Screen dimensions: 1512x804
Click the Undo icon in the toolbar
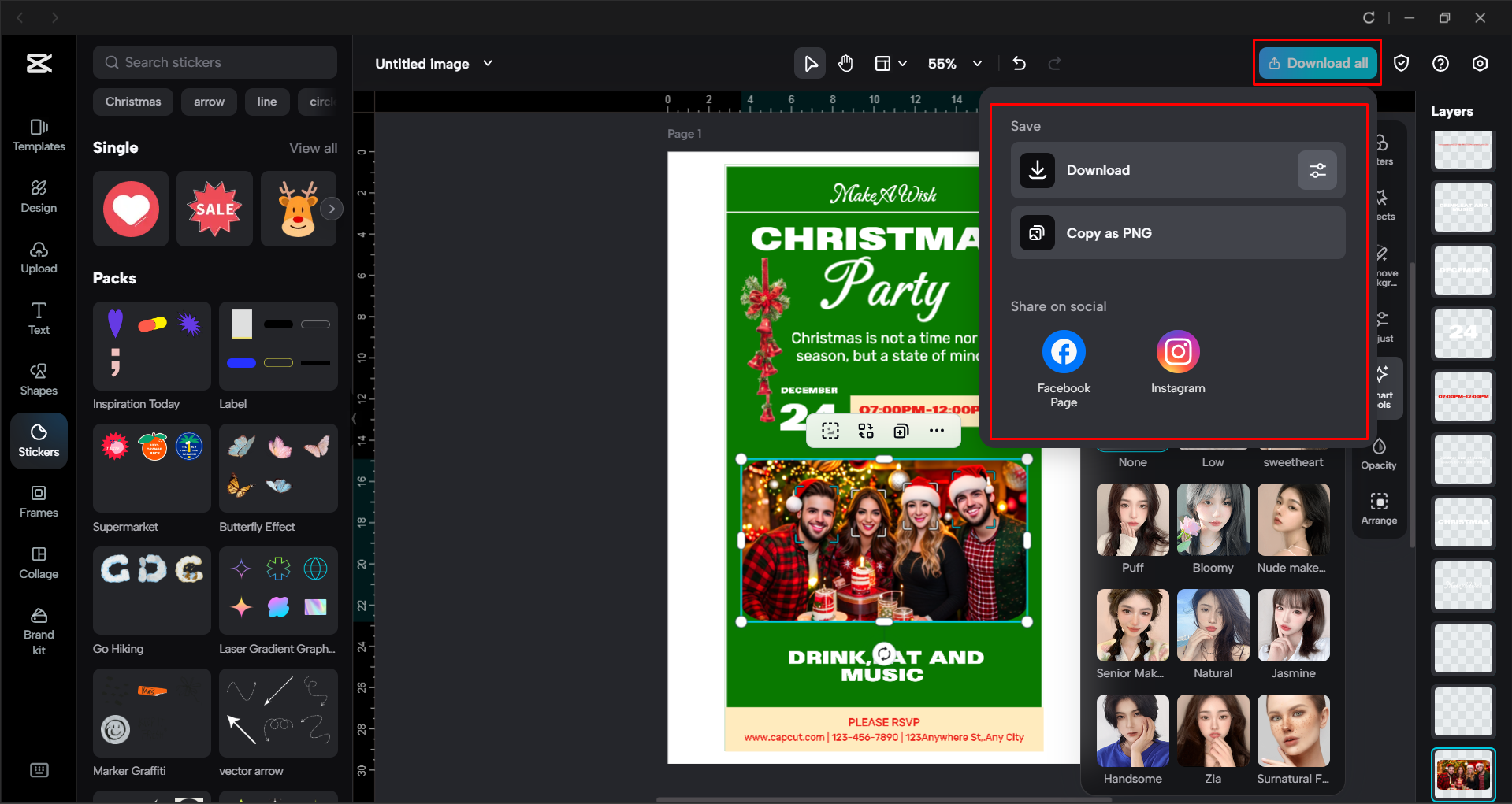[1019, 63]
